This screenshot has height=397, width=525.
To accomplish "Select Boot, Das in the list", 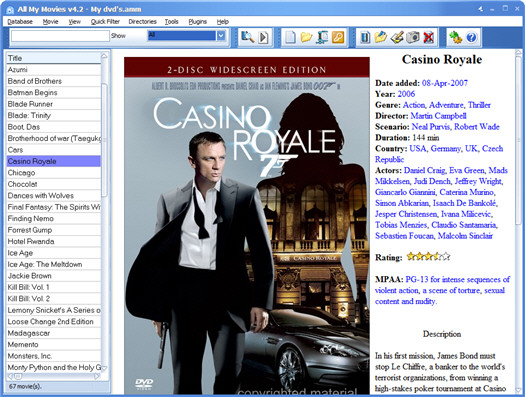I will tap(54, 127).
